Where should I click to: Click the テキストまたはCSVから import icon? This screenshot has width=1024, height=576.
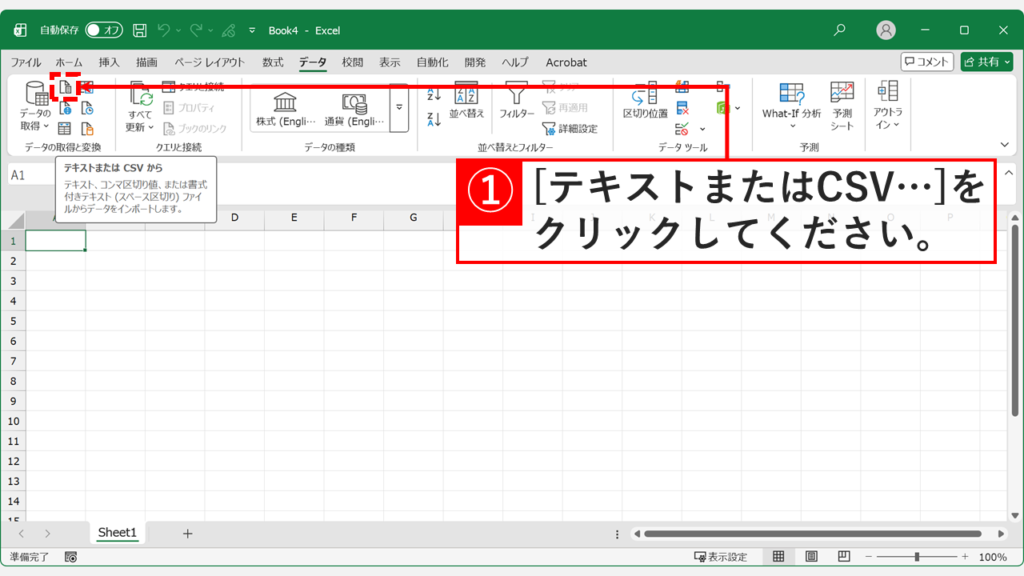tap(63, 86)
